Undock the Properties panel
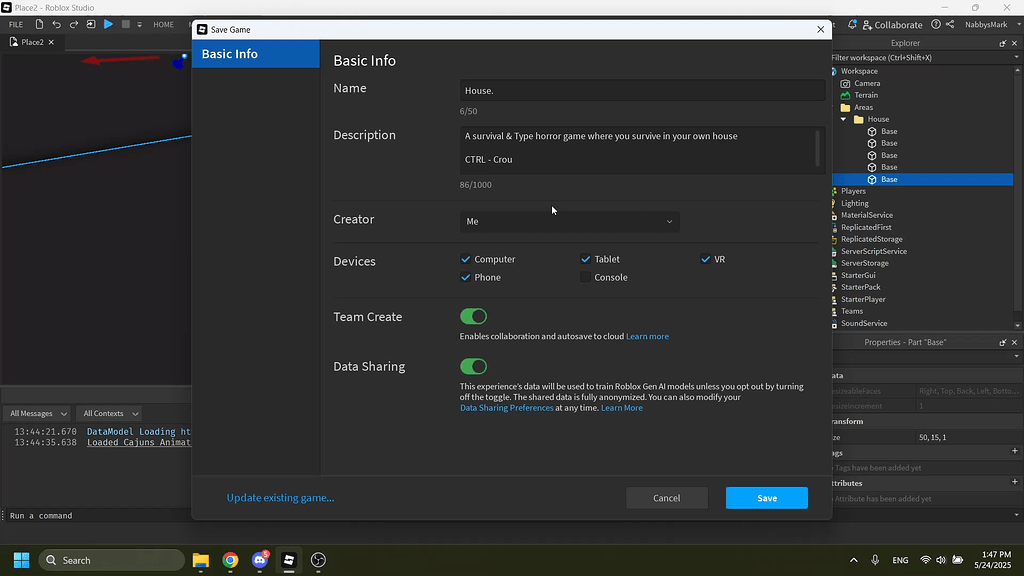The height and width of the screenshot is (576, 1024). click(x=1002, y=342)
